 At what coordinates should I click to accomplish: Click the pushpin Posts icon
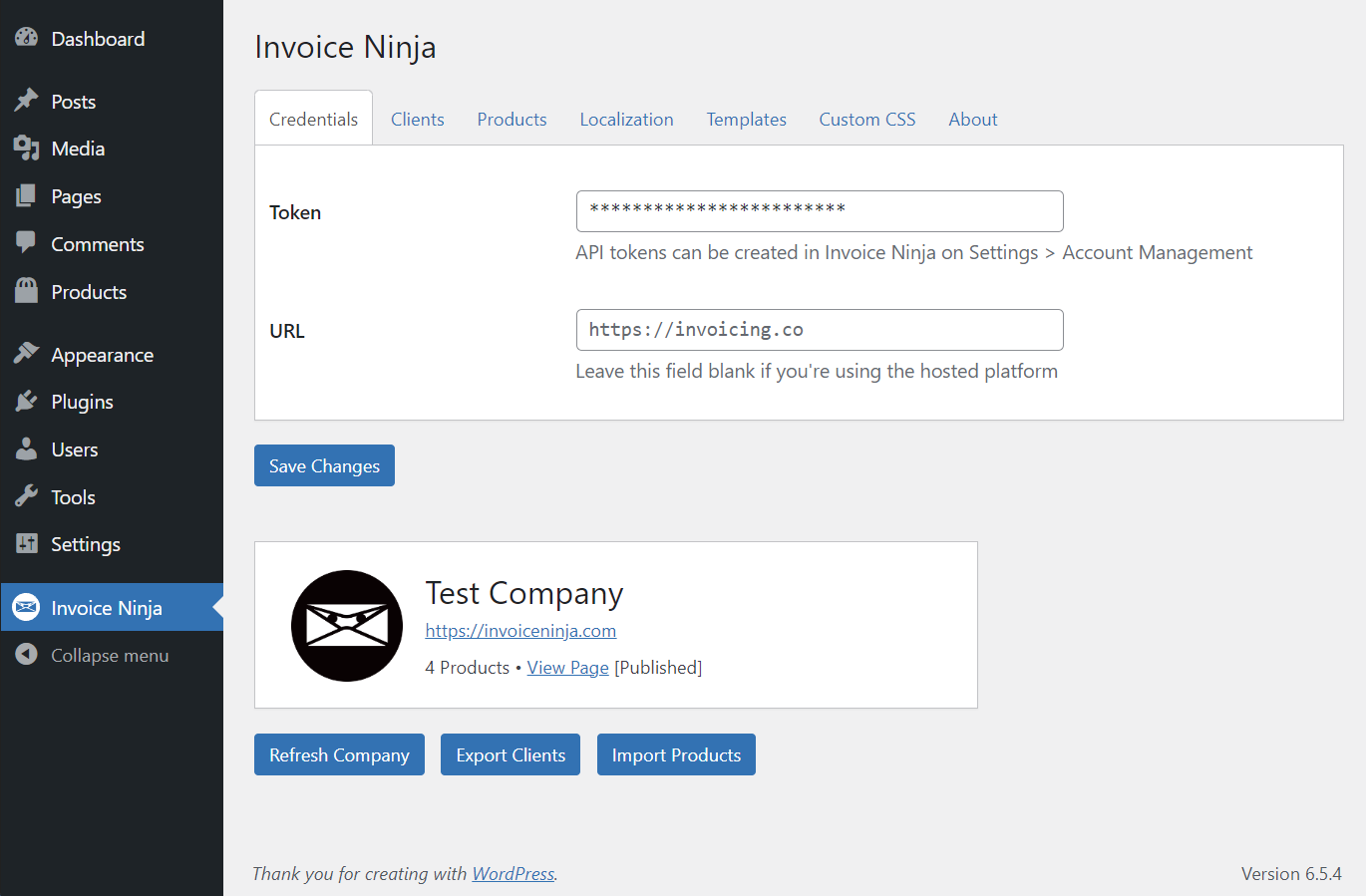coord(26,100)
